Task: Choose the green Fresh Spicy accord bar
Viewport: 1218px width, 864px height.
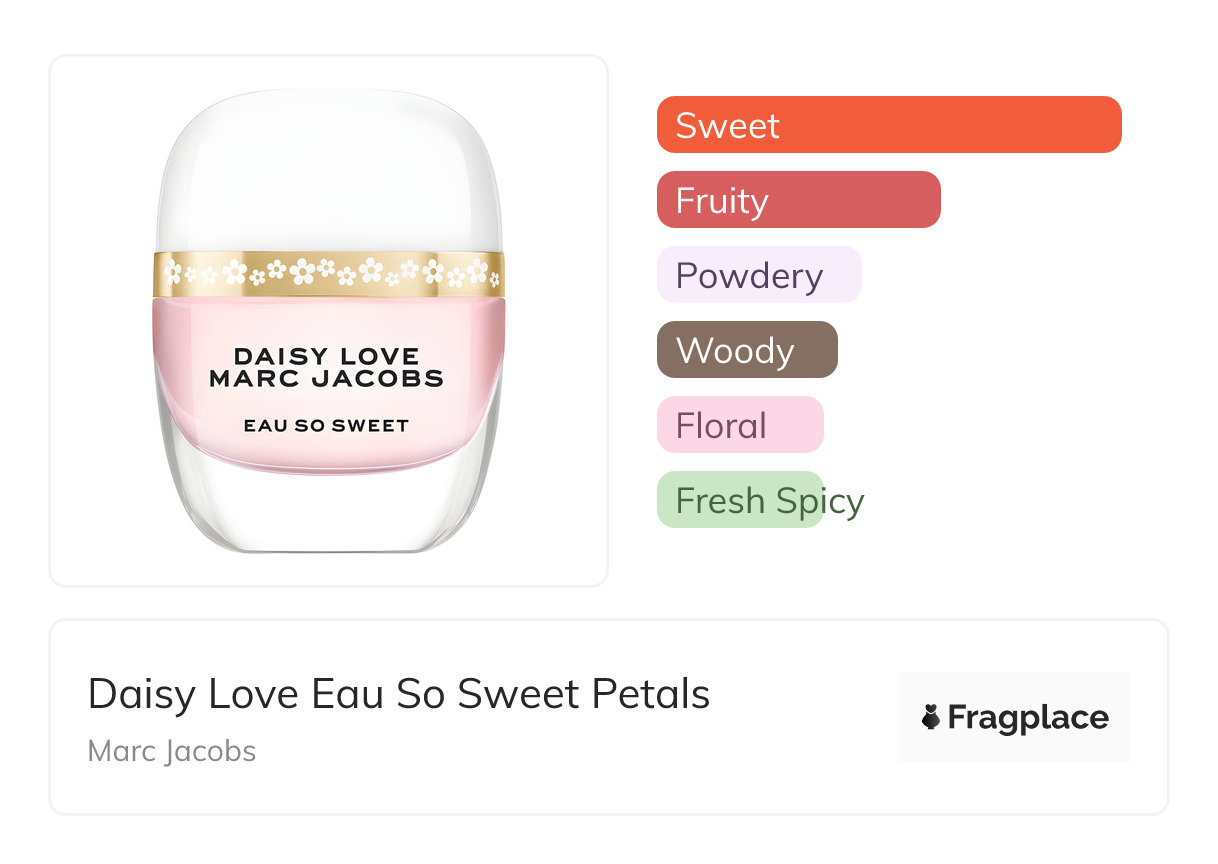Action: click(739, 500)
